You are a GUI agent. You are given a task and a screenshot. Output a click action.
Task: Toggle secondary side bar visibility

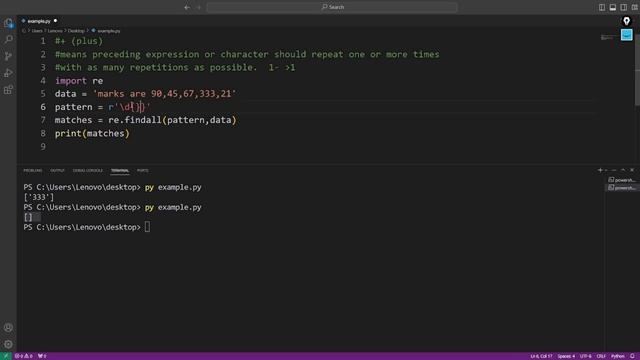[624, 7]
